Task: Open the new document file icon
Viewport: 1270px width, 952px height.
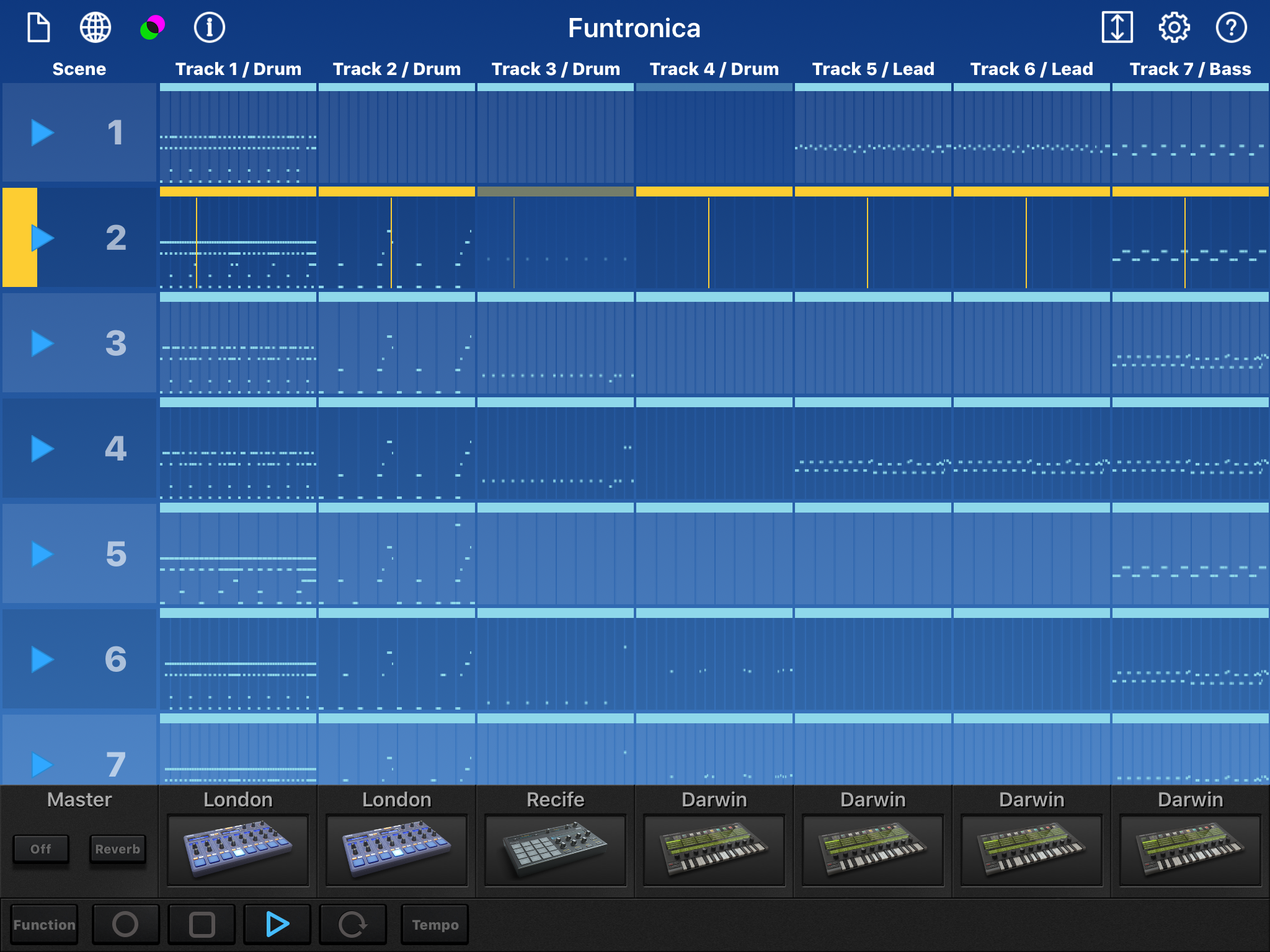Action: pyautogui.click(x=38, y=28)
